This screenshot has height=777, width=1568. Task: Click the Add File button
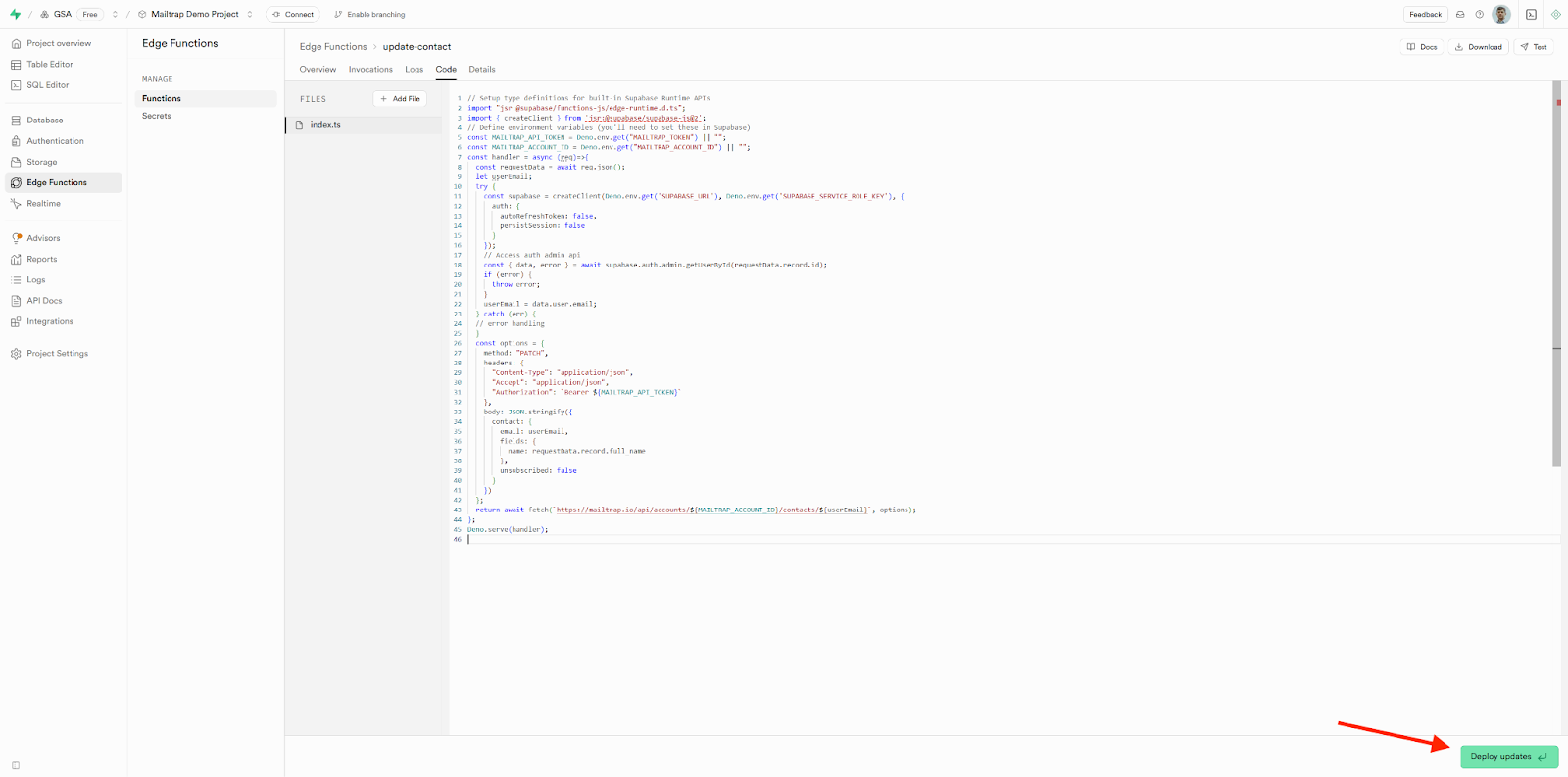coord(400,98)
